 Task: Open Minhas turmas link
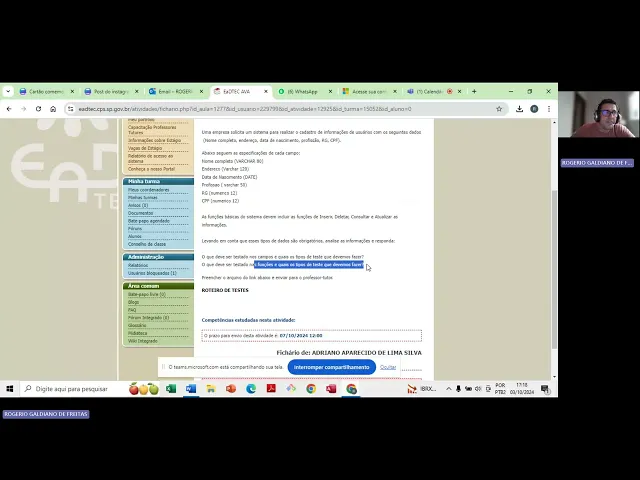coord(142,198)
